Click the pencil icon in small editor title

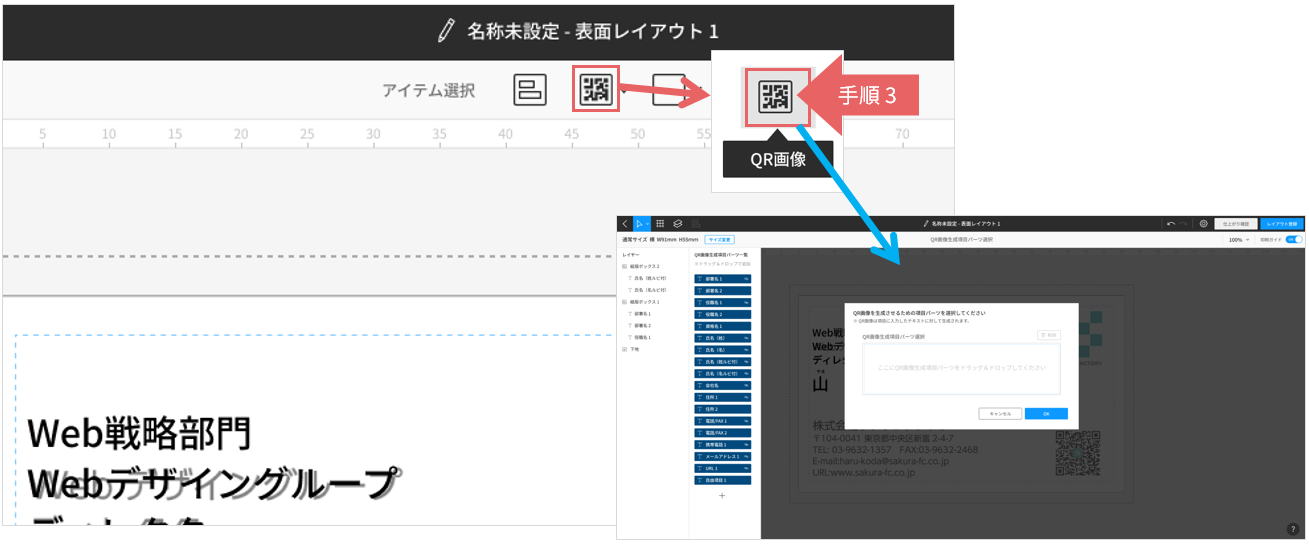926,224
